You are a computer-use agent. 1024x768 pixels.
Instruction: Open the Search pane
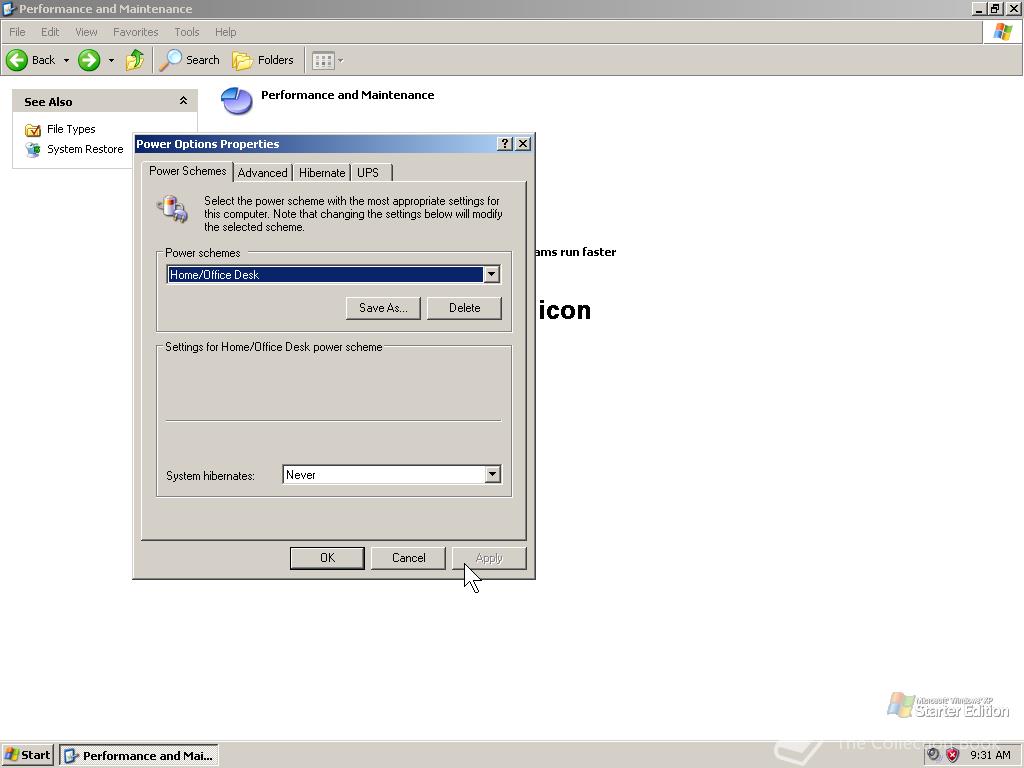189,60
